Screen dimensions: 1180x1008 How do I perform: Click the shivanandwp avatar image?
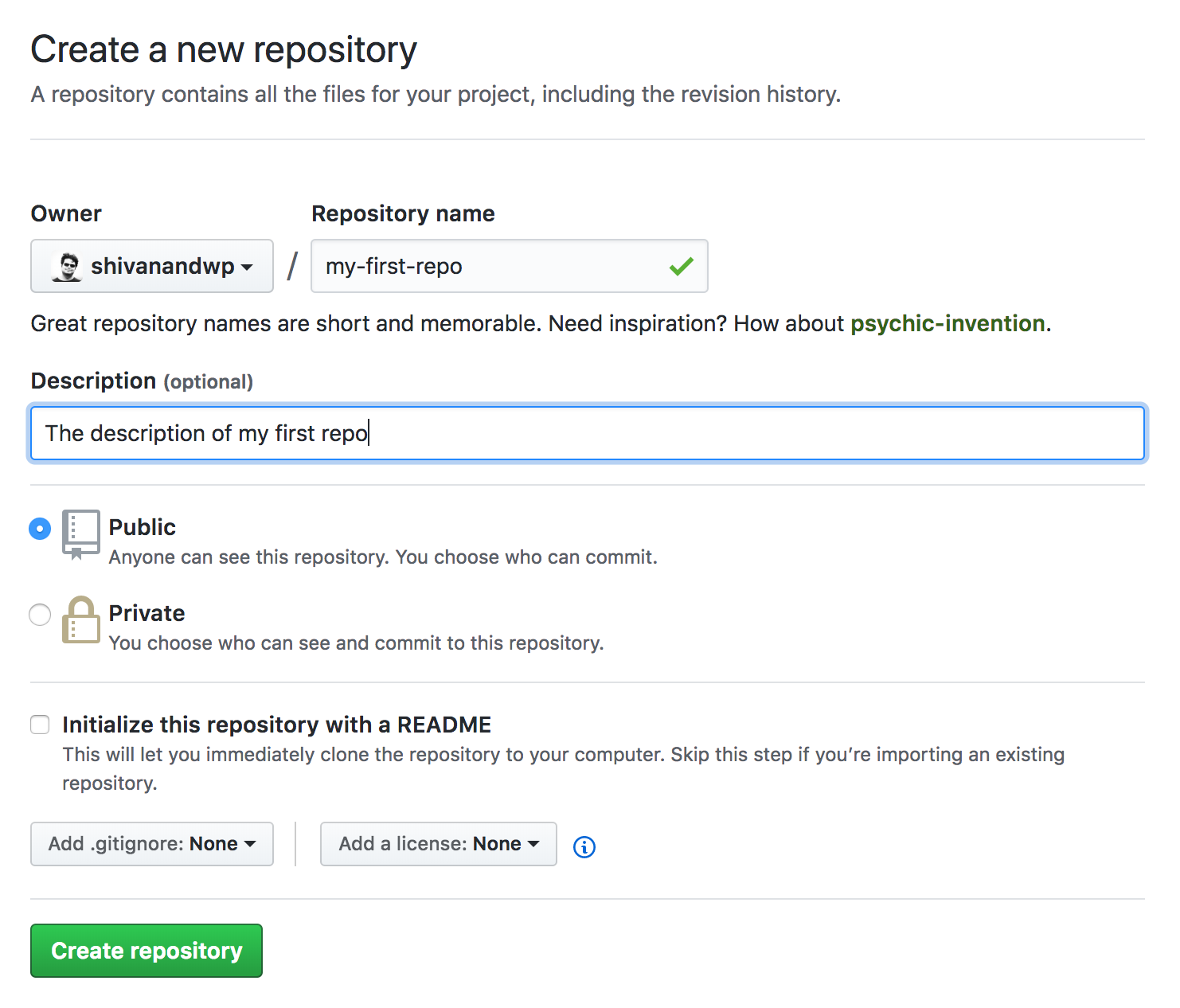click(x=66, y=266)
